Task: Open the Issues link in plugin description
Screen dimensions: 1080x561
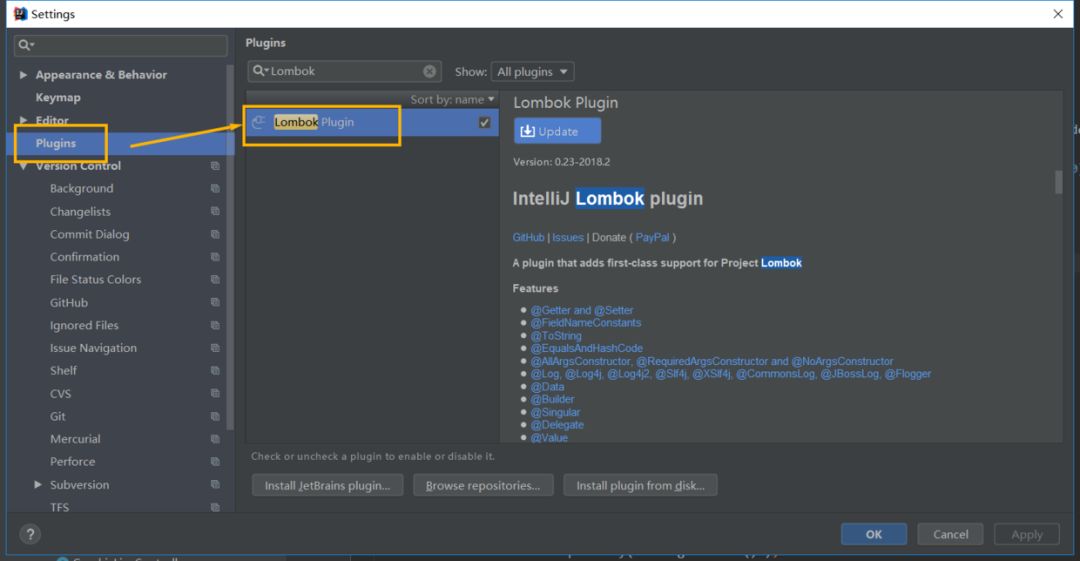Action: 568,237
